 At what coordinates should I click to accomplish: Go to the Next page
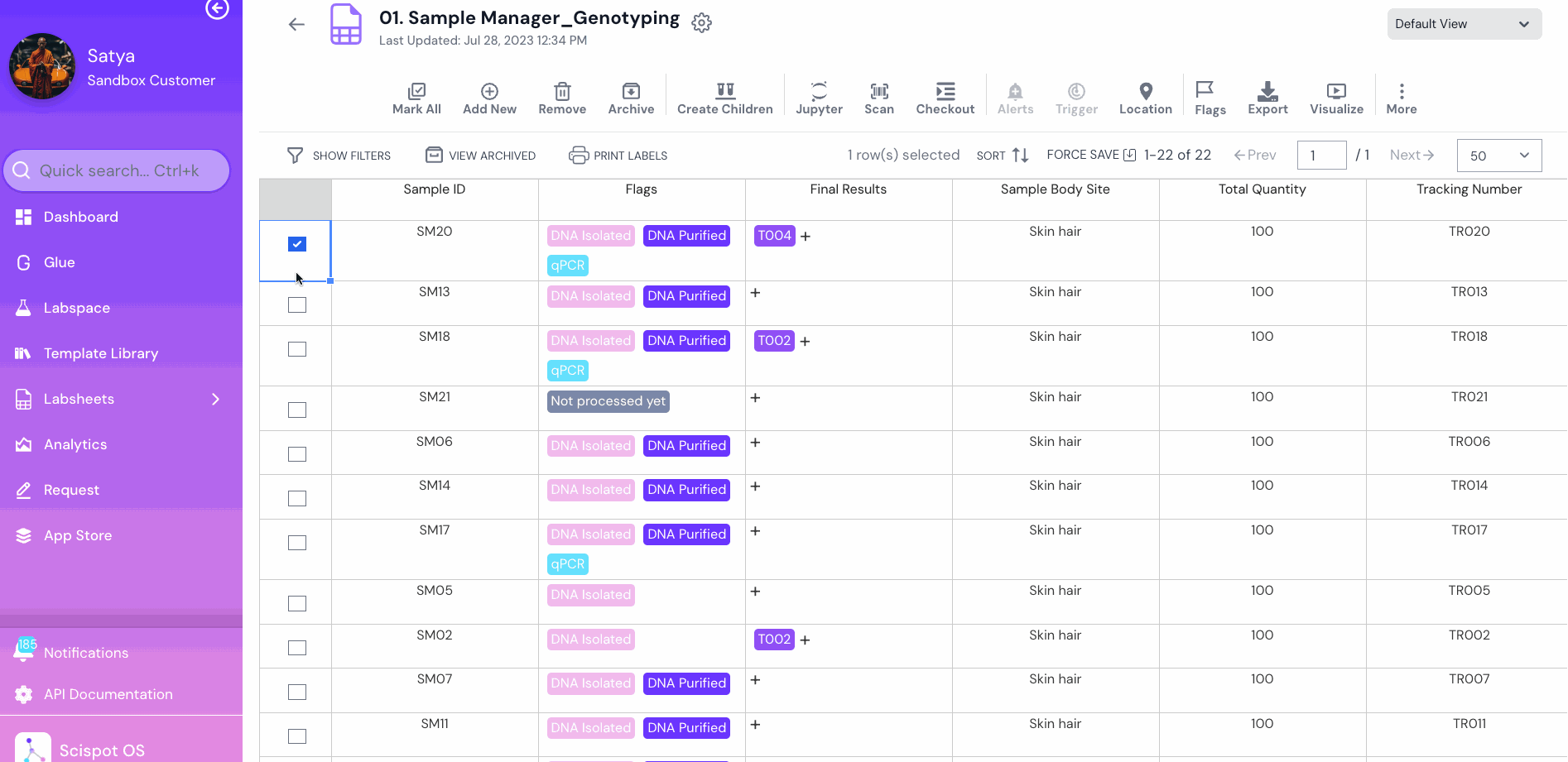pos(1412,155)
